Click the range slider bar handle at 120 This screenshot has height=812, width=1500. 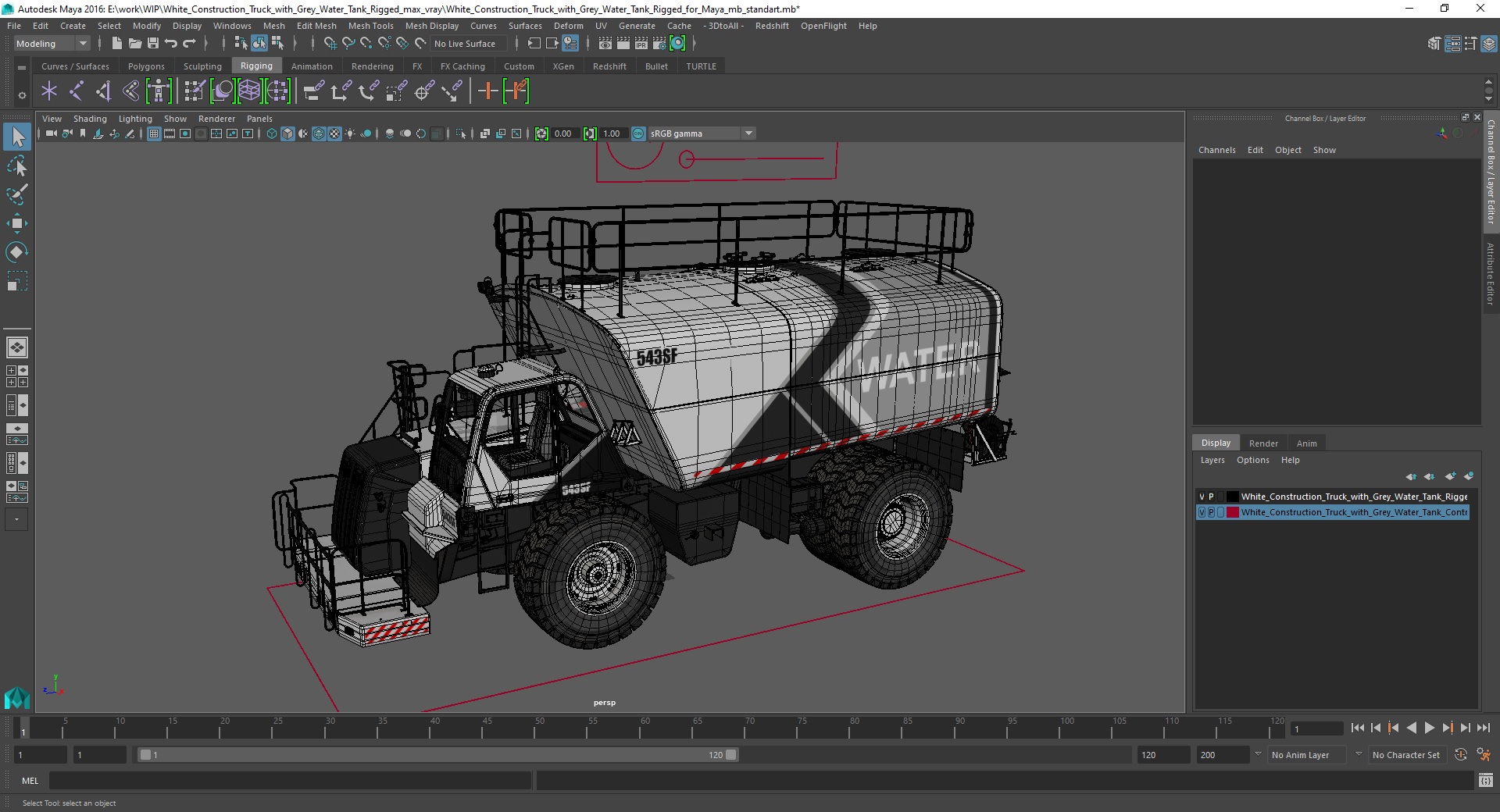coord(730,755)
